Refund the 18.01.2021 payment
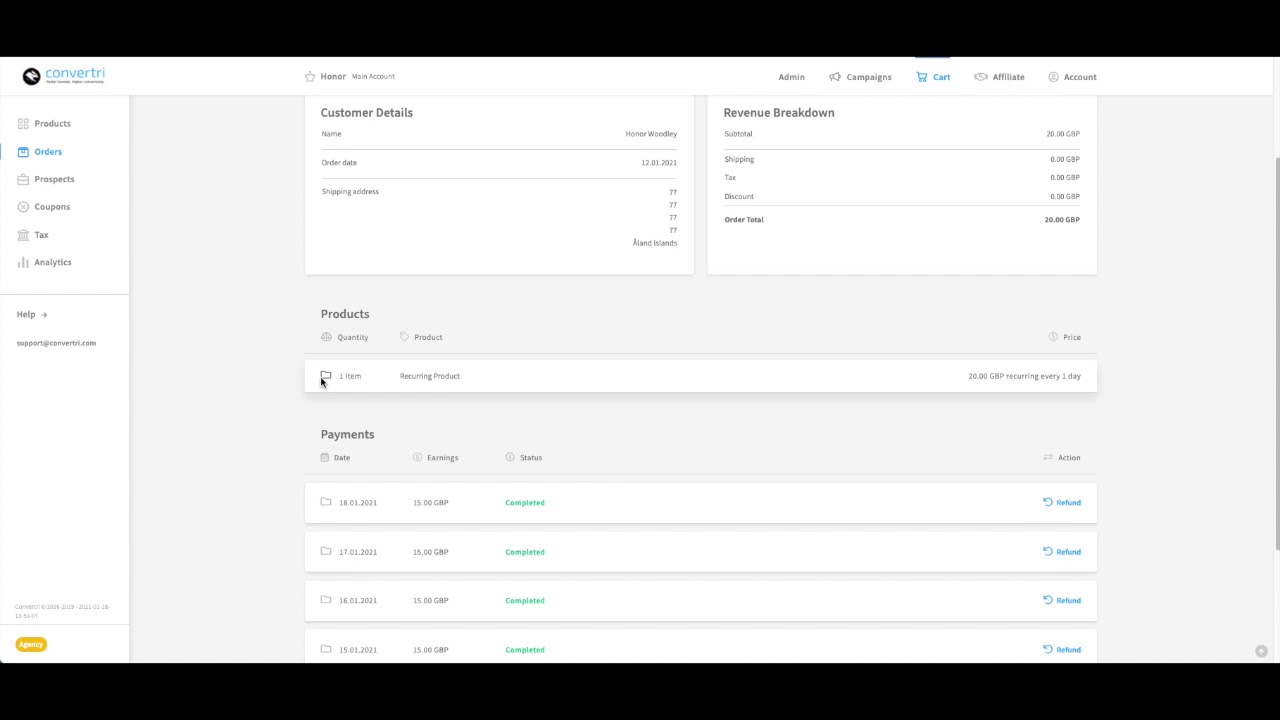 click(1062, 503)
